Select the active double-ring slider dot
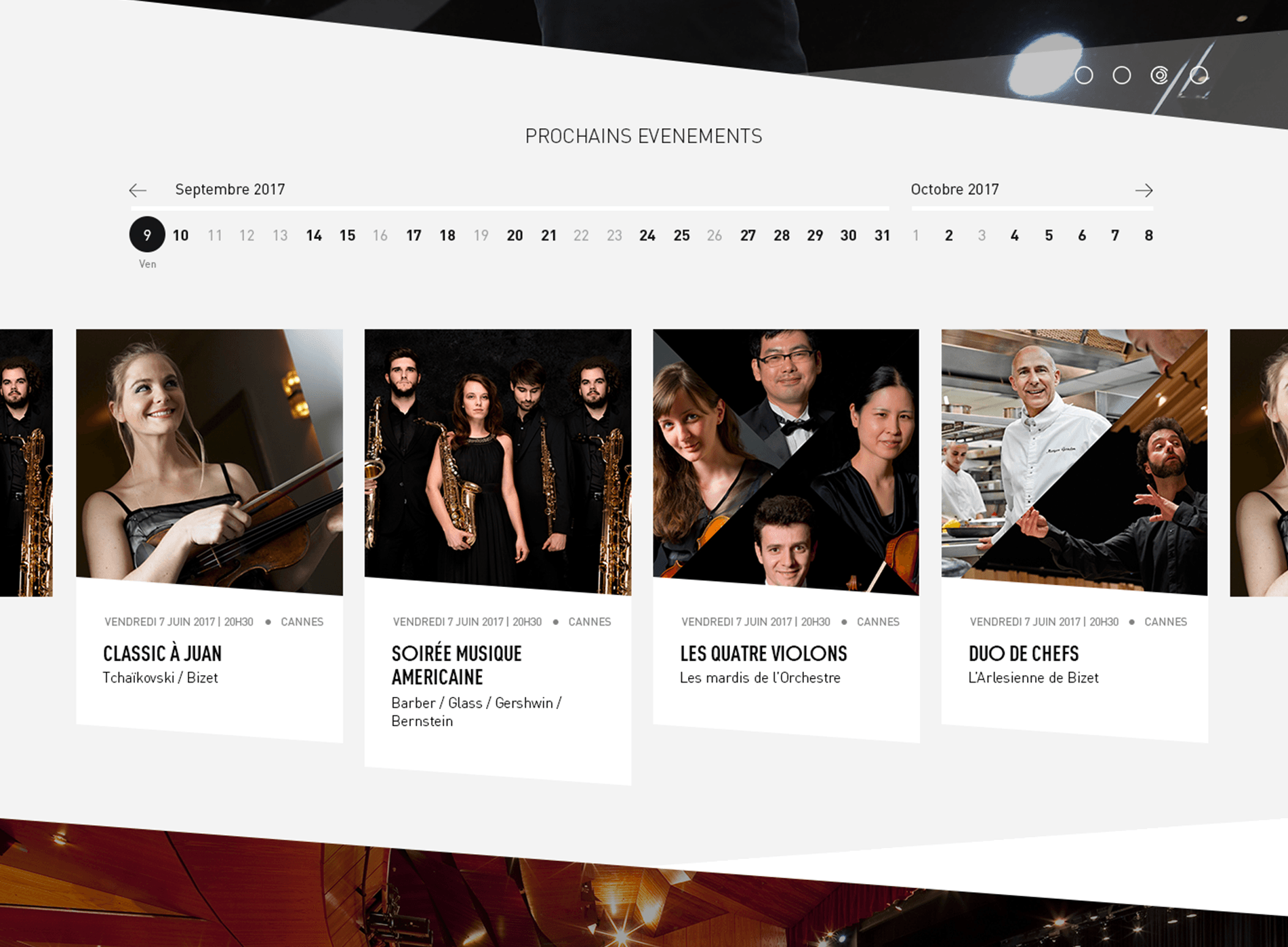 (x=1160, y=75)
